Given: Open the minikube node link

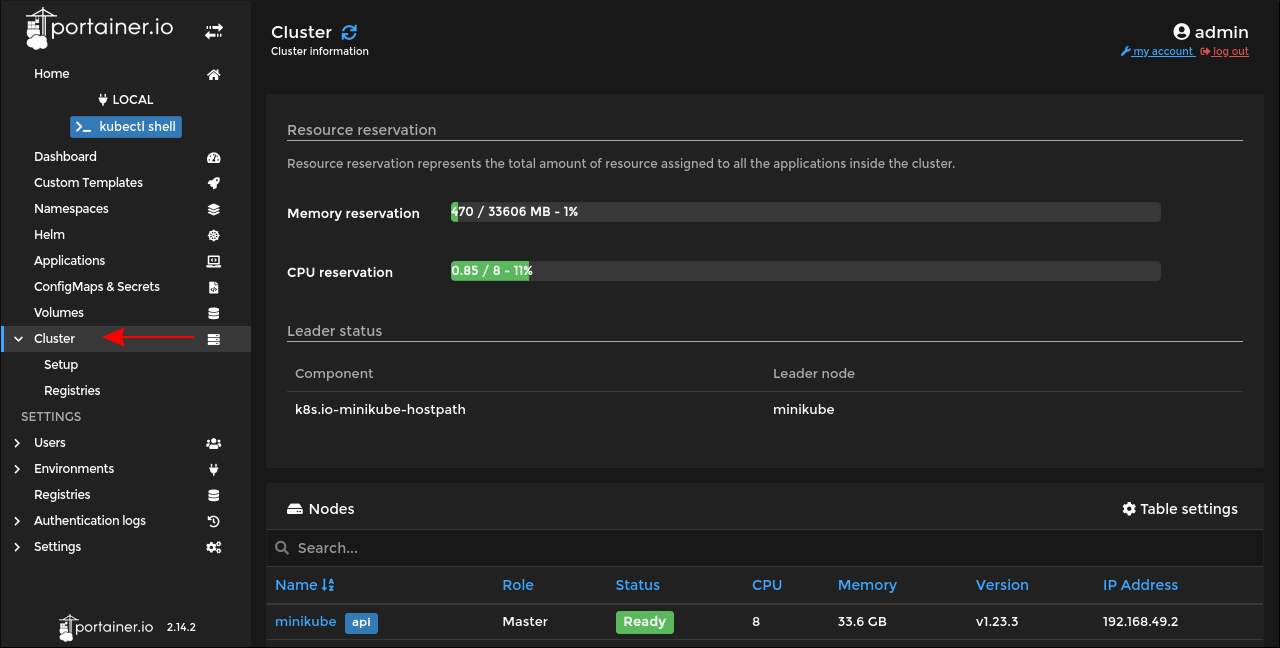Looking at the screenshot, I should click(x=306, y=622).
